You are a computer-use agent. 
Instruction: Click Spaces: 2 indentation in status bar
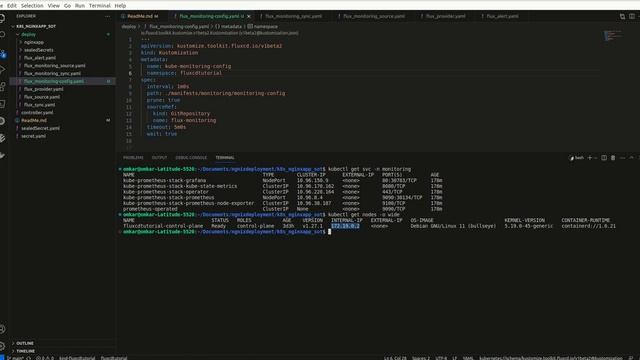click(x=421, y=358)
